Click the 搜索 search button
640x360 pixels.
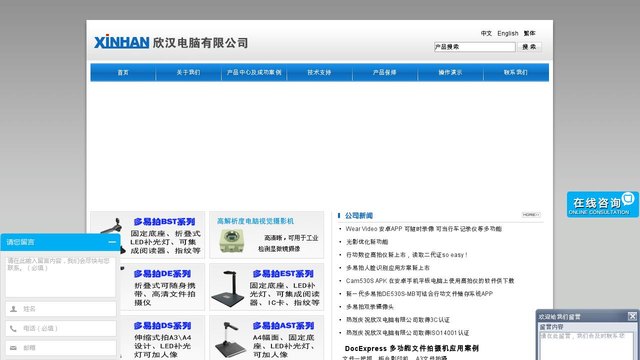click(529, 47)
